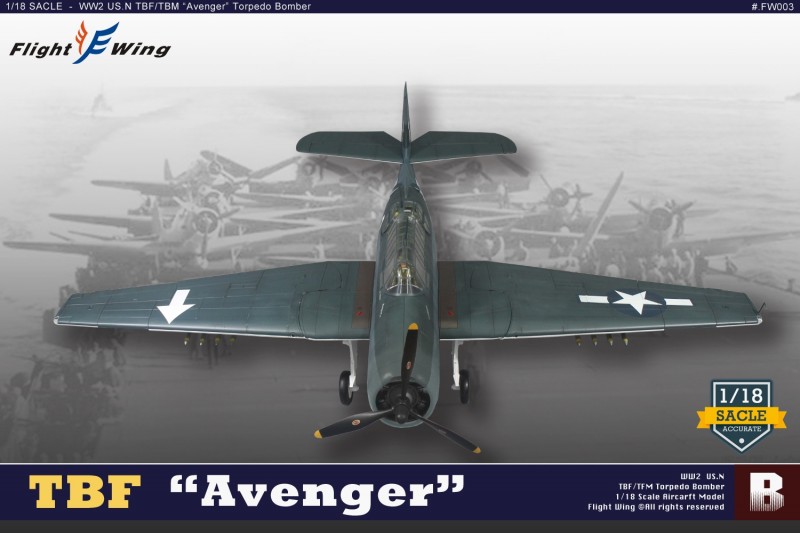Click the white star insignia on the wing

[636, 300]
